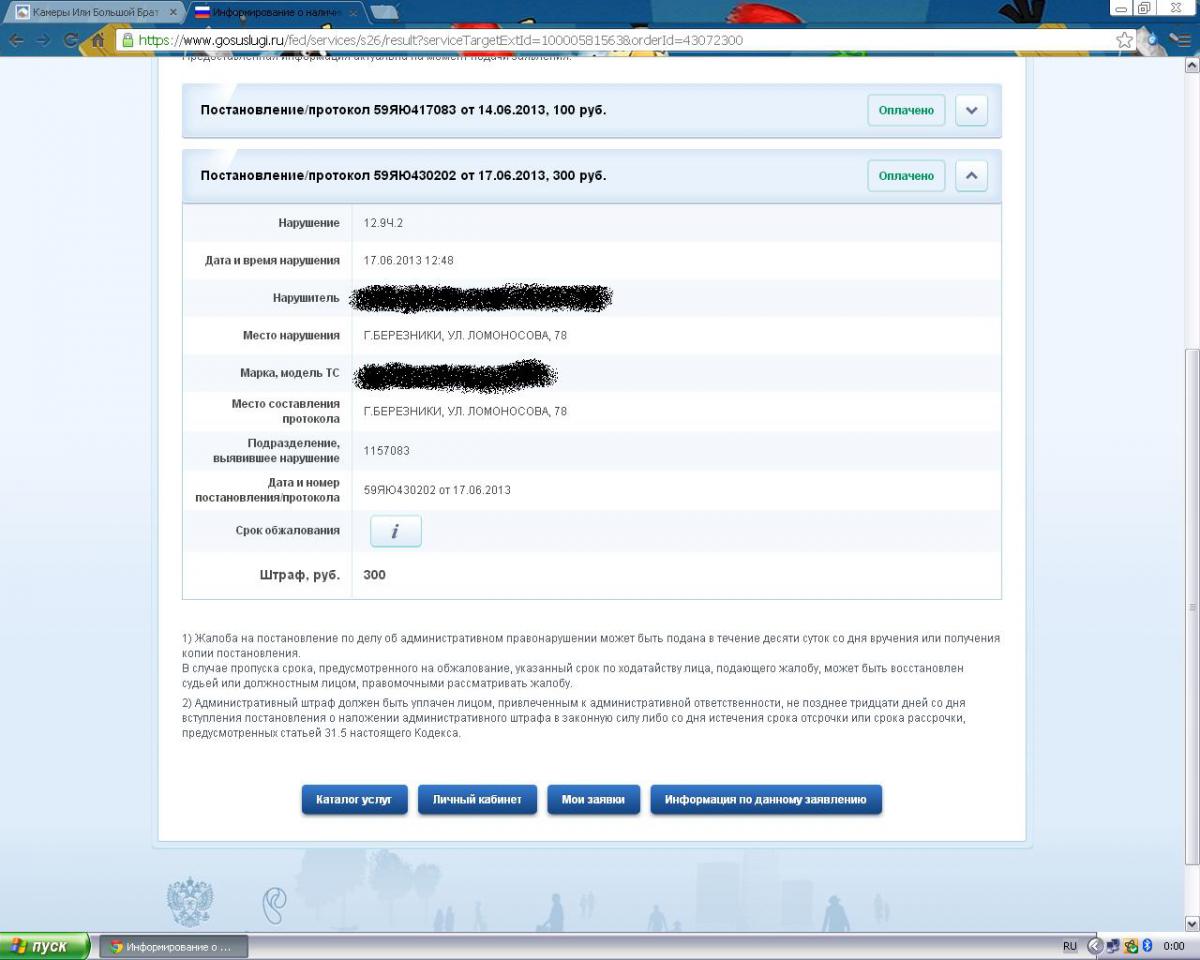1200x960 pixels.
Task: Show hidden system tray icons
Action: pyautogui.click(x=1094, y=946)
